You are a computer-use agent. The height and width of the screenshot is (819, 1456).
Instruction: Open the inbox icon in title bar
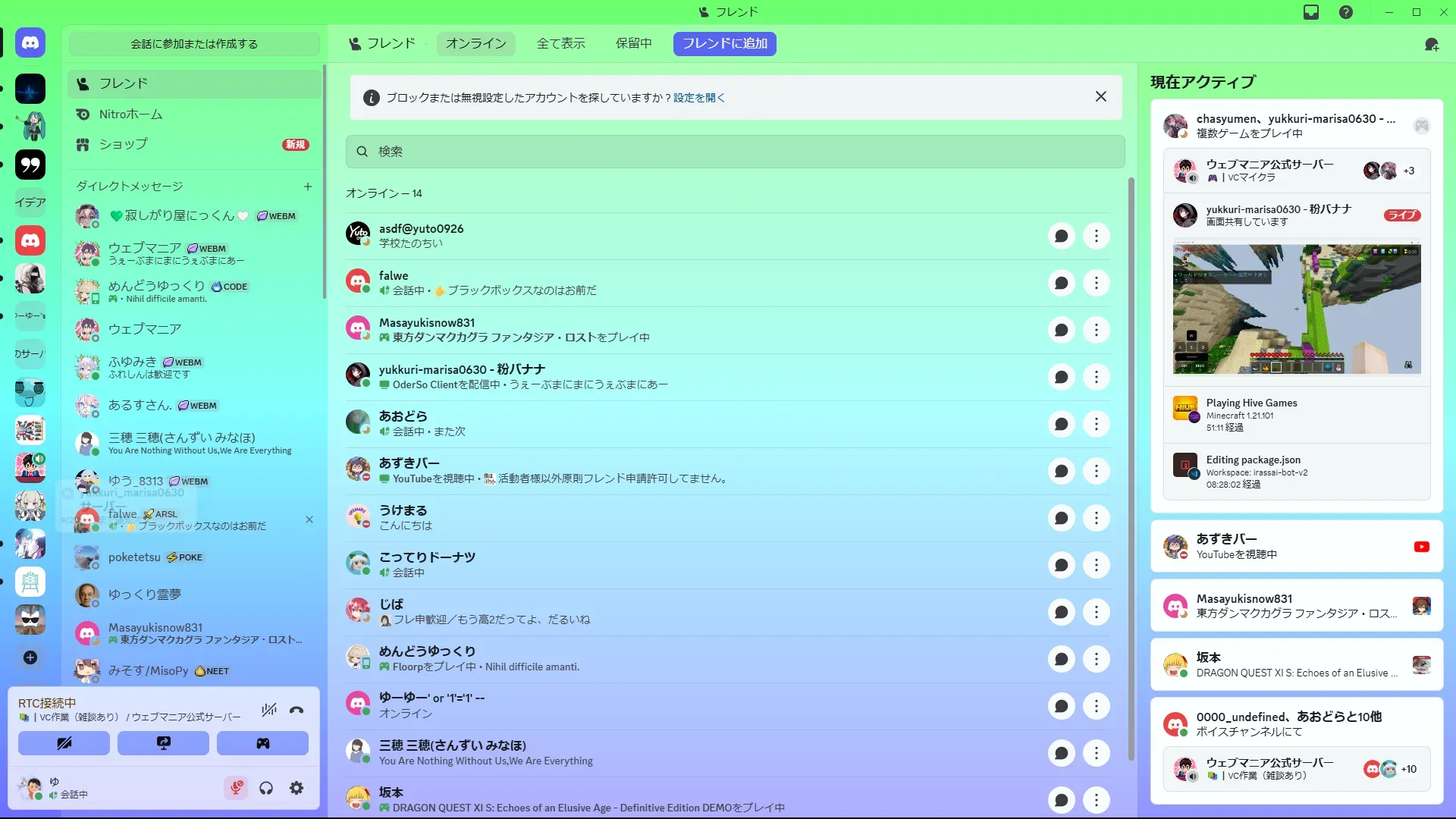[x=1311, y=12]
